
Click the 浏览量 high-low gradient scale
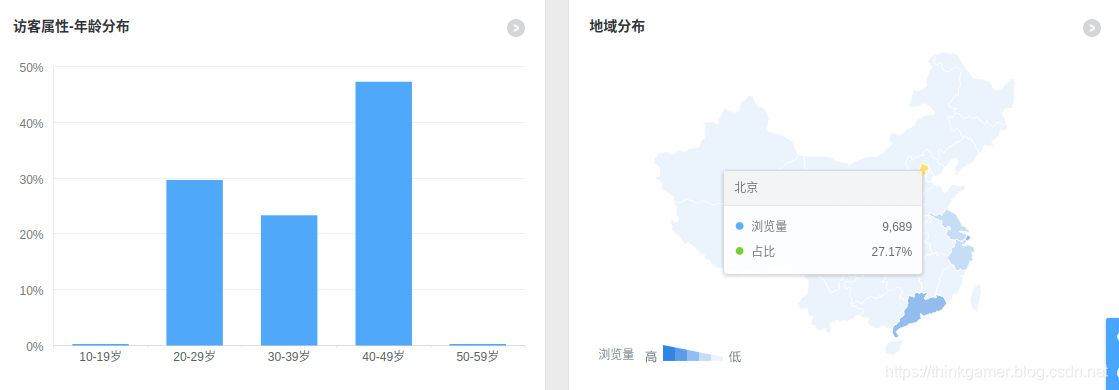pos(693,353)
